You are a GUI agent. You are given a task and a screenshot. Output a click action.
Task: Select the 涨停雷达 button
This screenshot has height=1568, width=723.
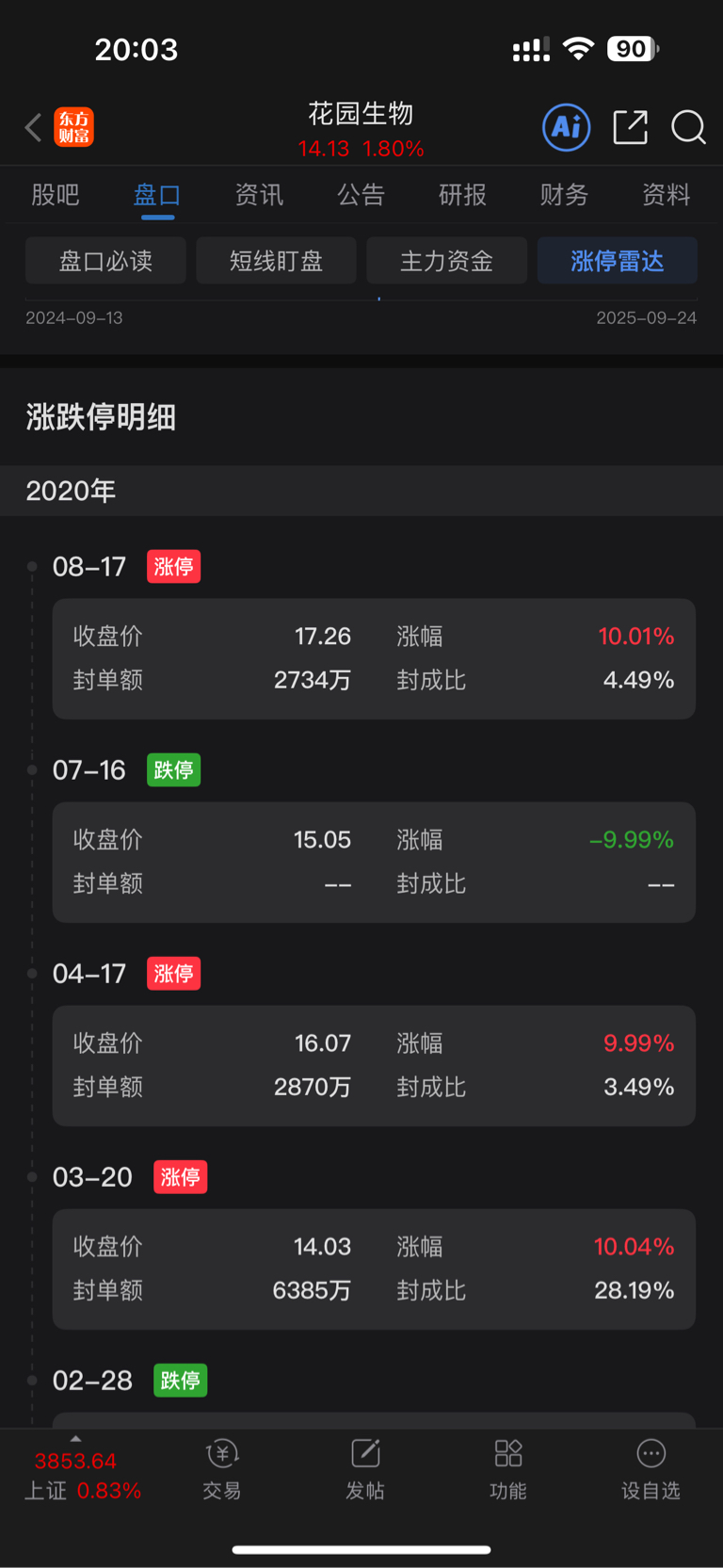(x=617, y=261)
